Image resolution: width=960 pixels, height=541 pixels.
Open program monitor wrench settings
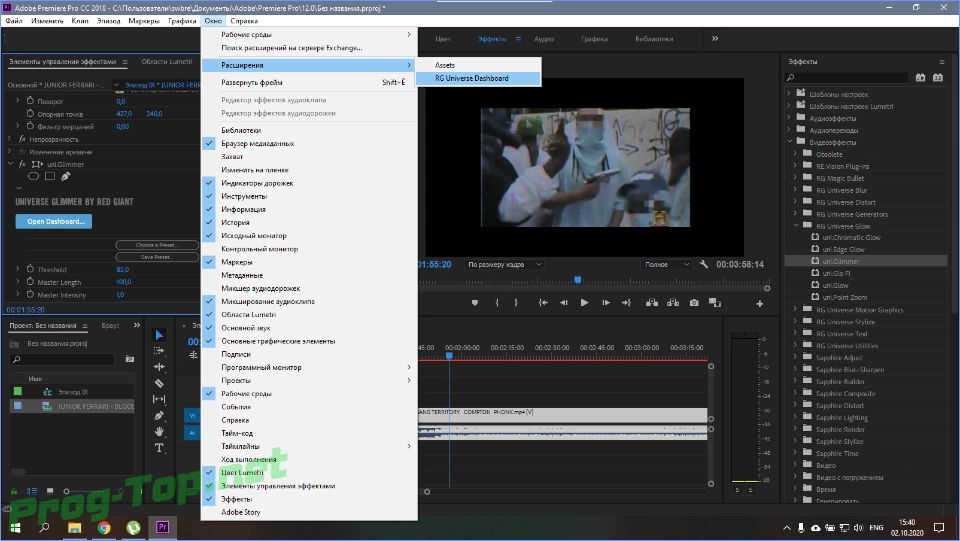pos(704,264)
